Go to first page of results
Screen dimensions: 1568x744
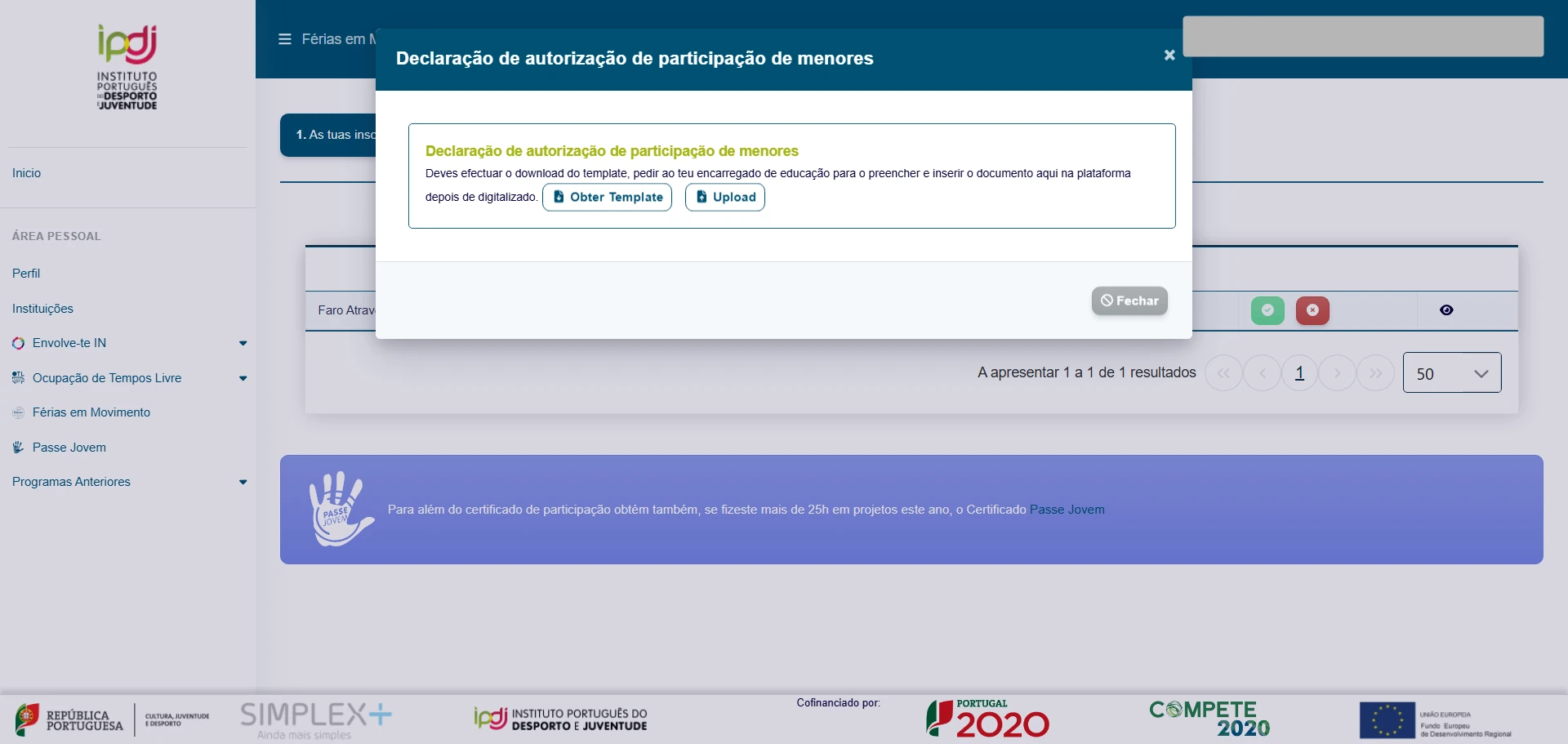click(x=1223, y=373)
